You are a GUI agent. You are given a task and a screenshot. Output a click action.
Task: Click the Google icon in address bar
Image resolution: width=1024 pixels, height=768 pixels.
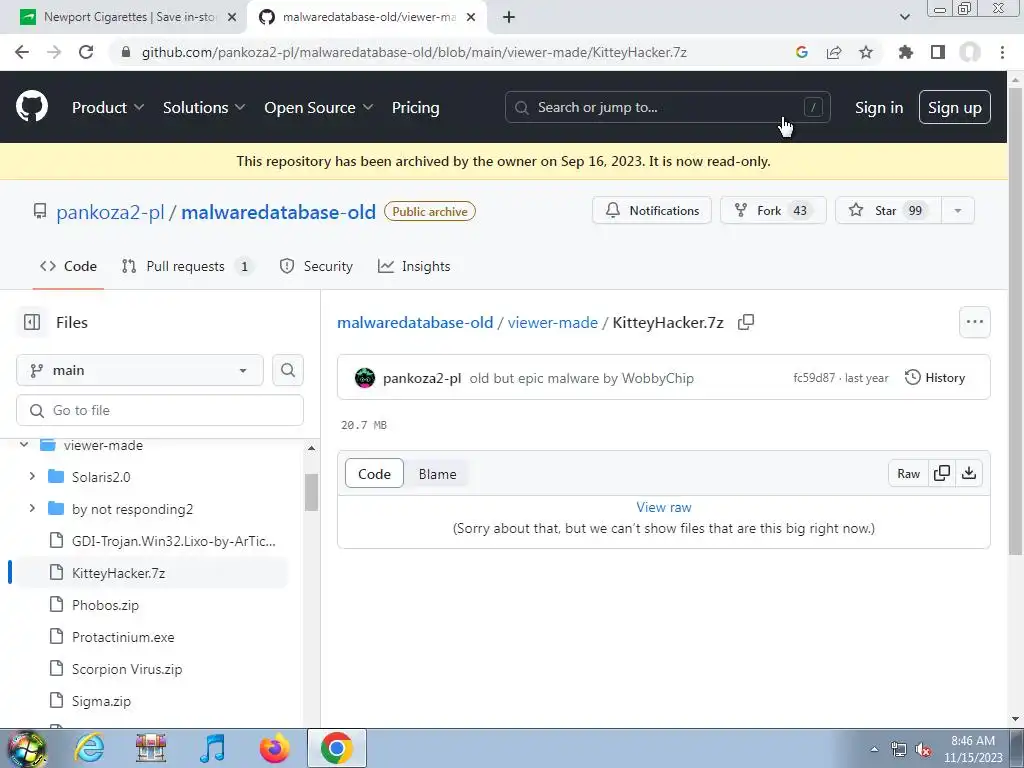[x=802, y=52]
